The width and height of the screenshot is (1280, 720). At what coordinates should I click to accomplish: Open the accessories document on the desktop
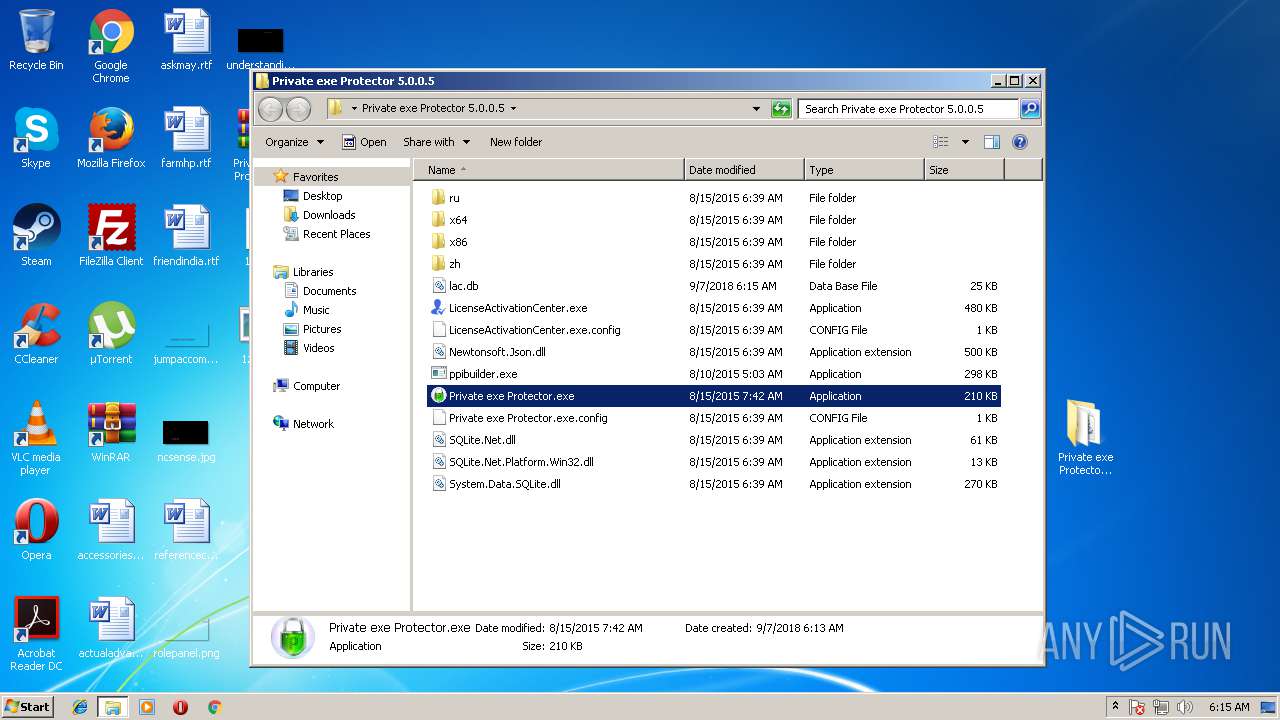tap(111, 530)
